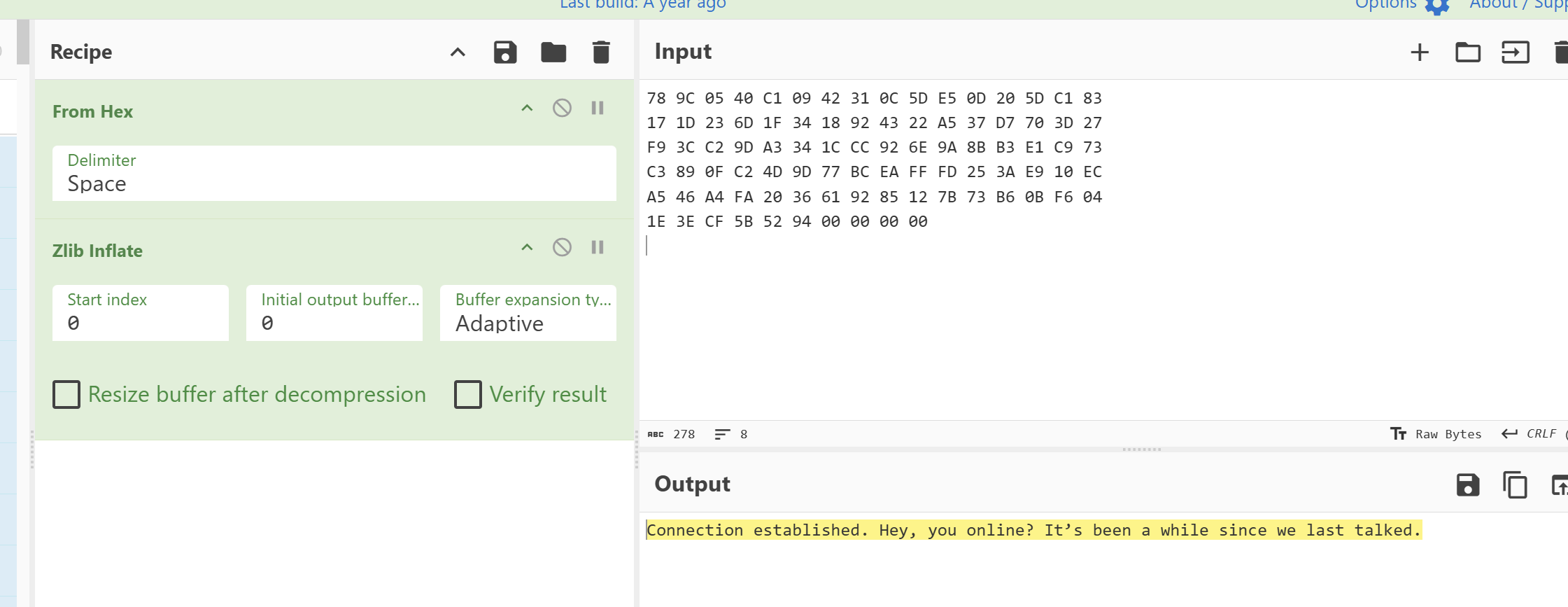Open file as input icon
1568x607 pixels.
pyautogui.click(x=1515, y=53)
